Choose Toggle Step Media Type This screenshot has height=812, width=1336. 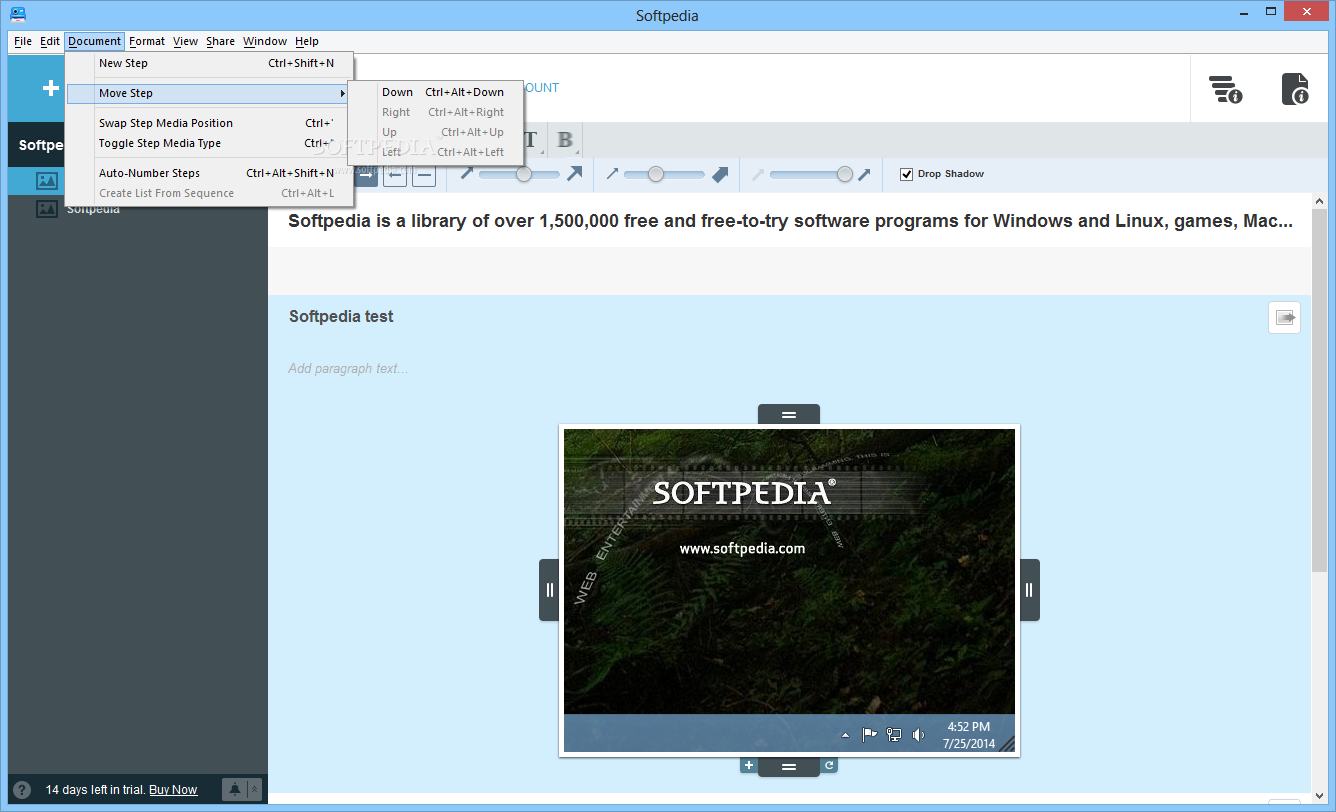coord(210,143)
